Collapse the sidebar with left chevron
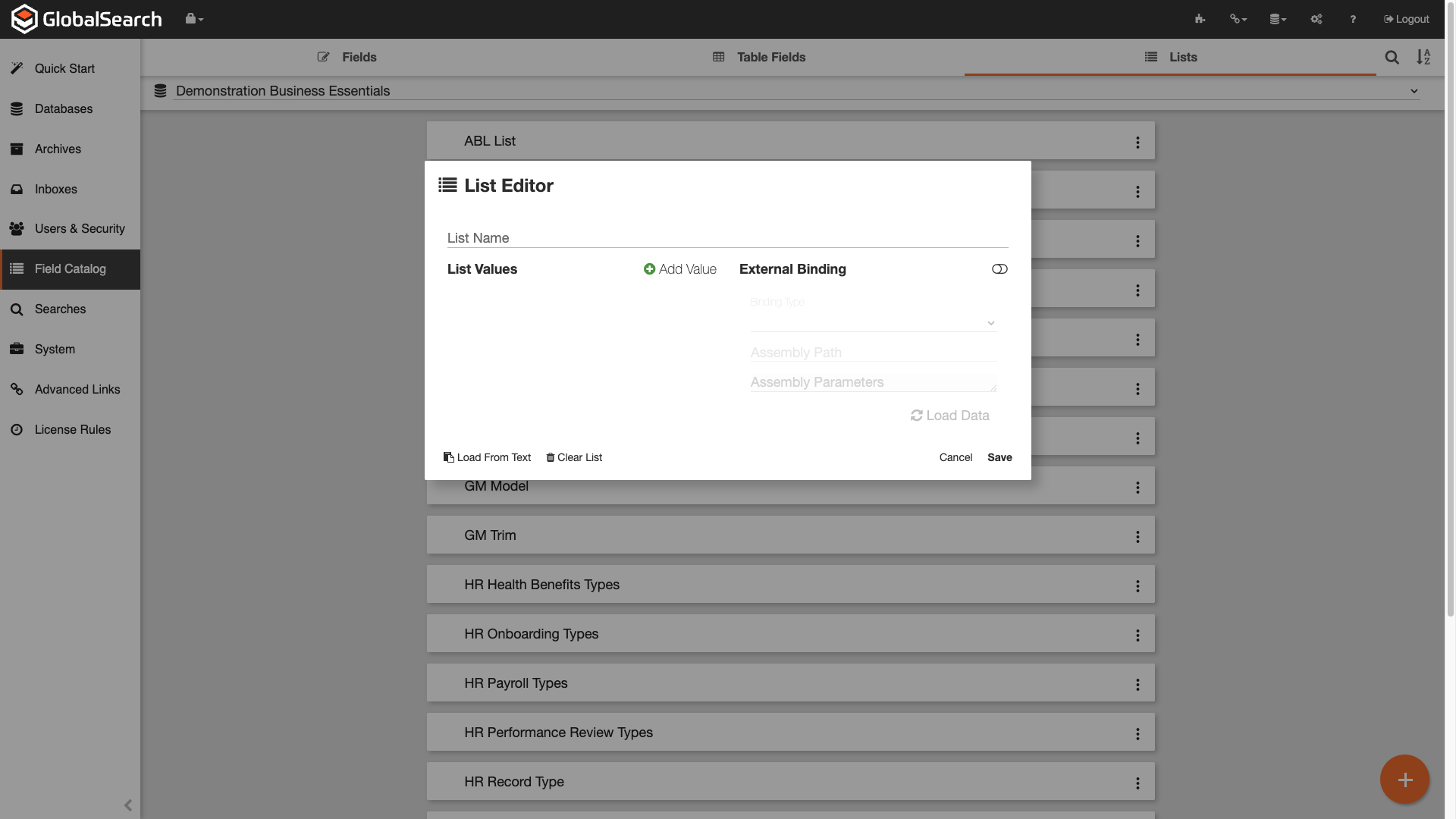Viewport: 1456px width, 819px height. click(x=127, y=805)
